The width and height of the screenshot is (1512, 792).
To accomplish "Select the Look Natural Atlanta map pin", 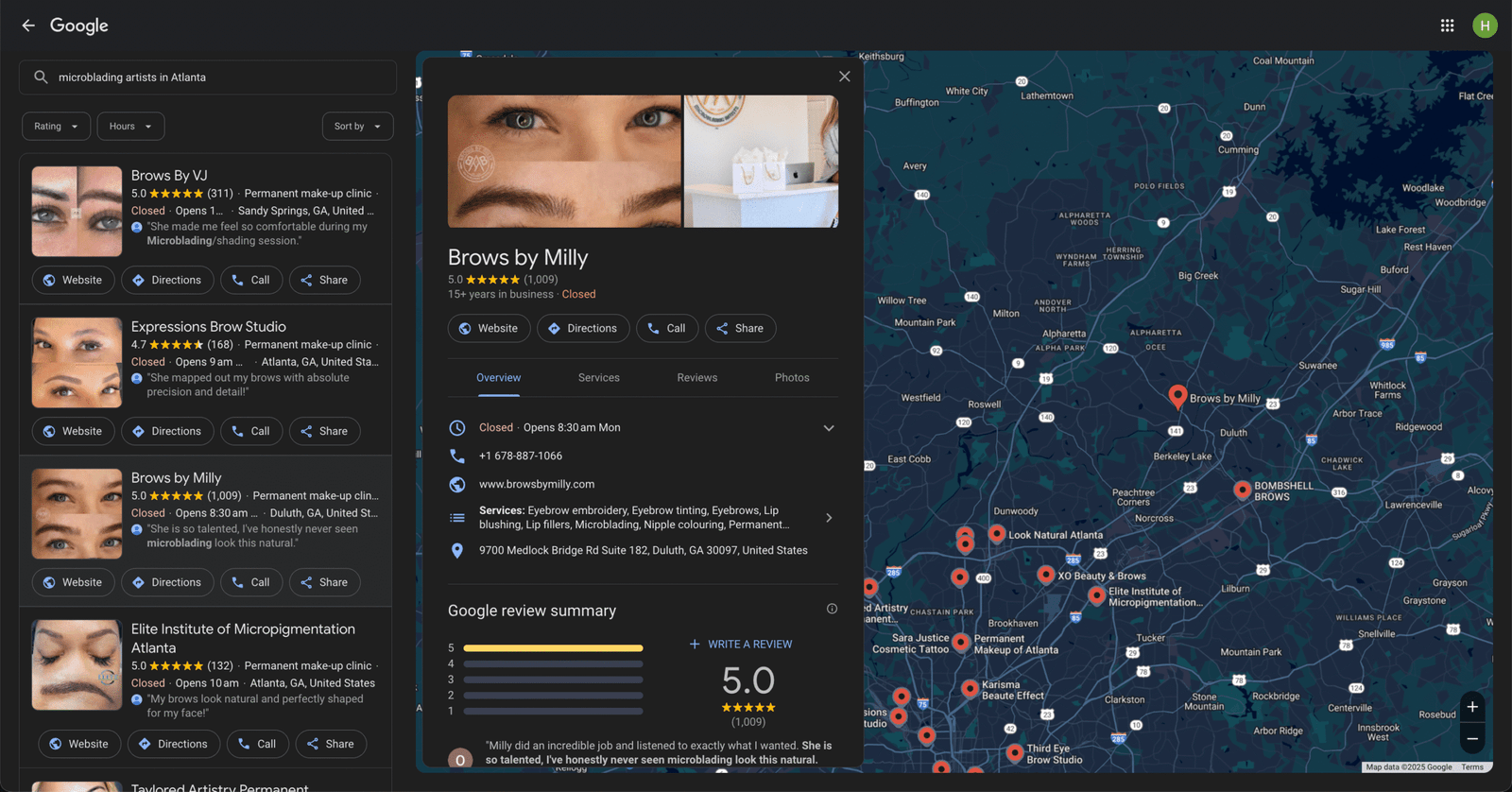I will tap(996, 534).
